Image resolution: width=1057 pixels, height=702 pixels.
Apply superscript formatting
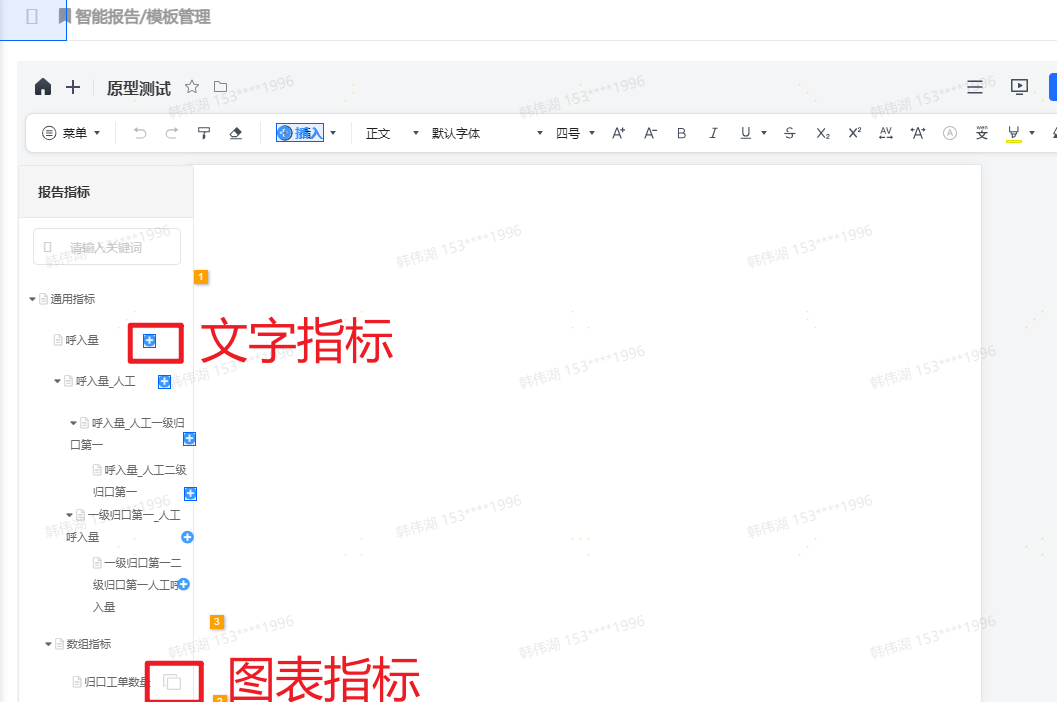coord(854,133)
